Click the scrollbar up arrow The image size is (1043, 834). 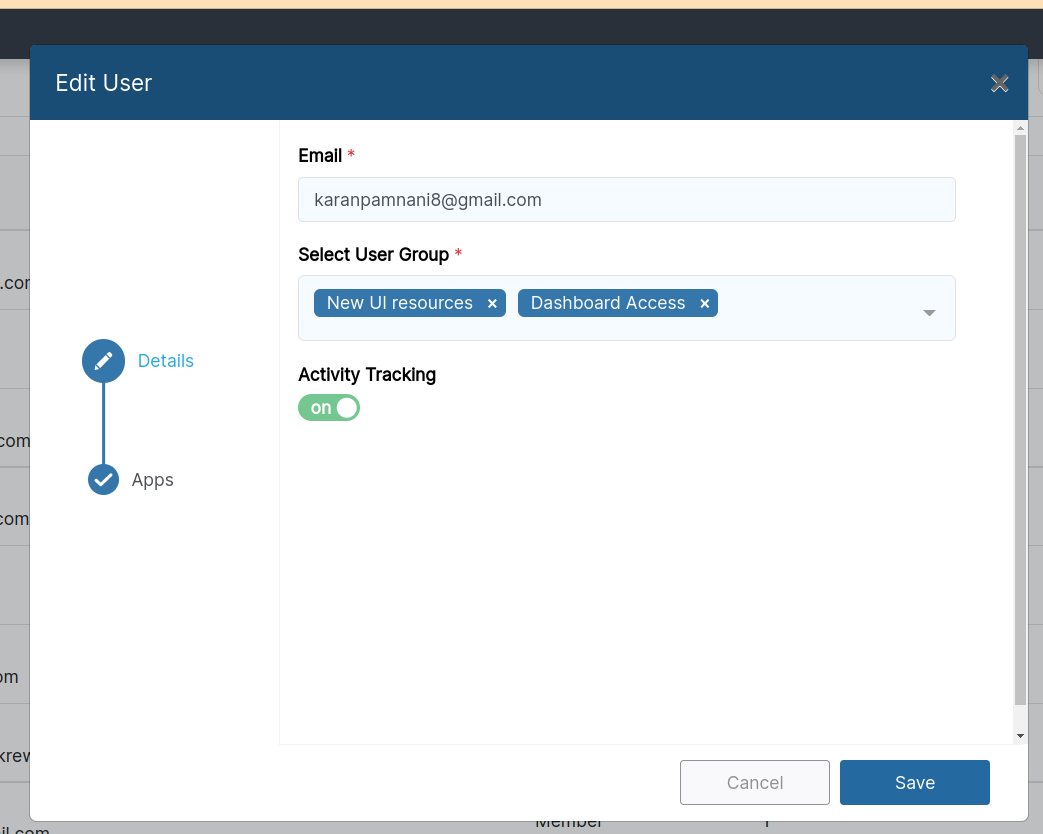click(x=1020, y=127)
